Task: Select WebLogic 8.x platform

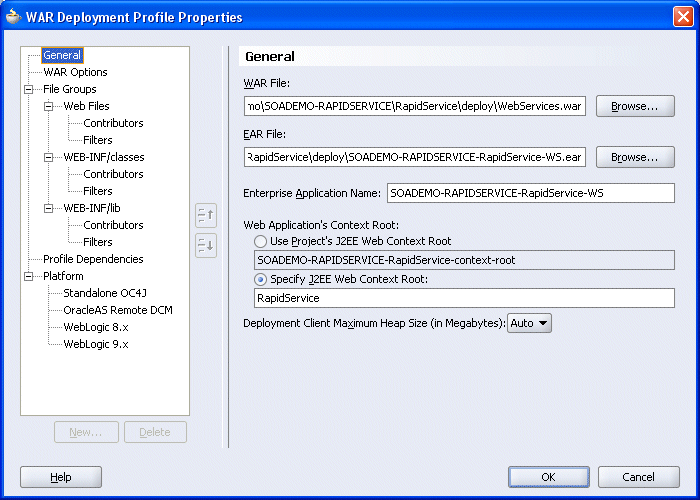Action: click(x=96, y=327)
